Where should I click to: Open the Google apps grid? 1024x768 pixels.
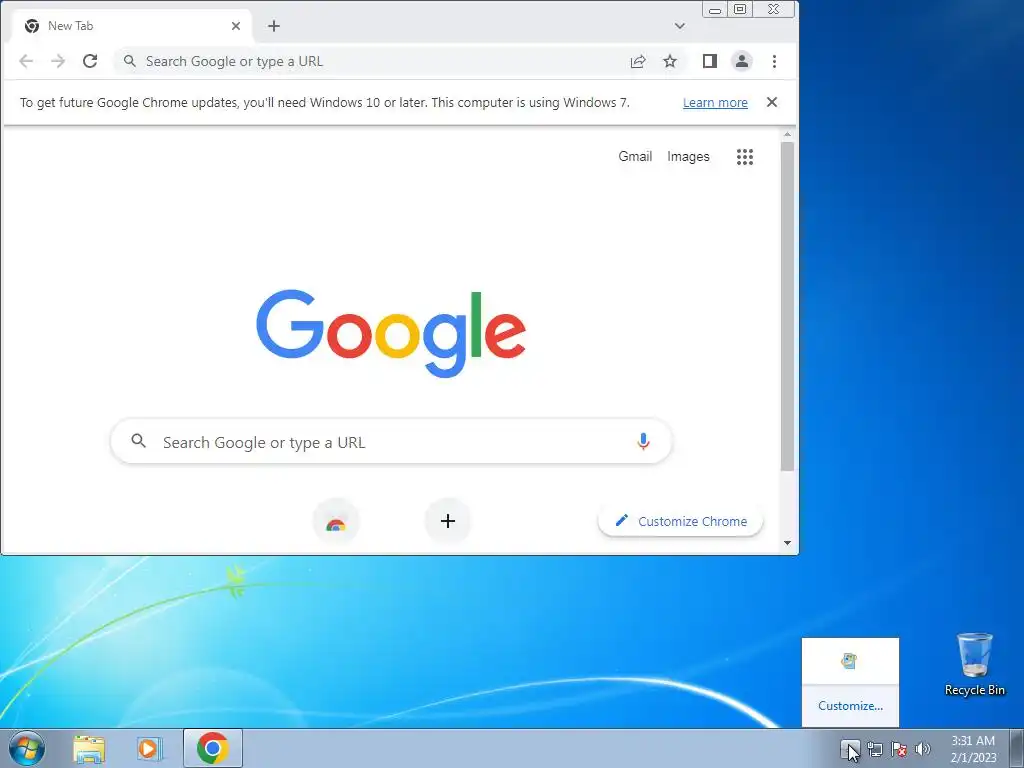coord(745,157)
